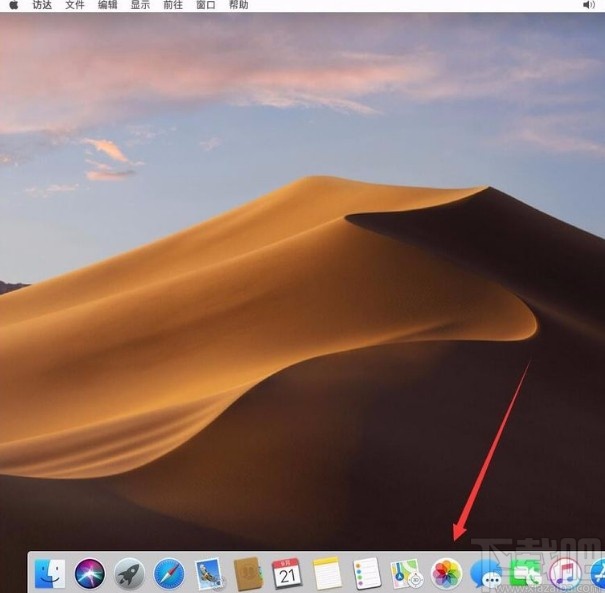Open Messages chat bubble icon
Image resolution: width=605 pixels, height=593 pixels.
pyautogui.click(x=486, y=573)
